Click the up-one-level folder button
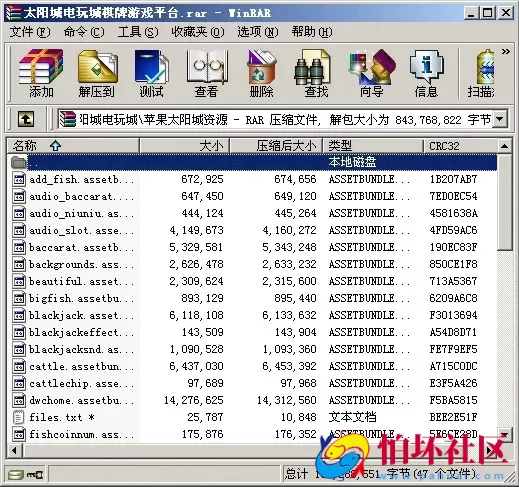 click(x=26, y=119)
